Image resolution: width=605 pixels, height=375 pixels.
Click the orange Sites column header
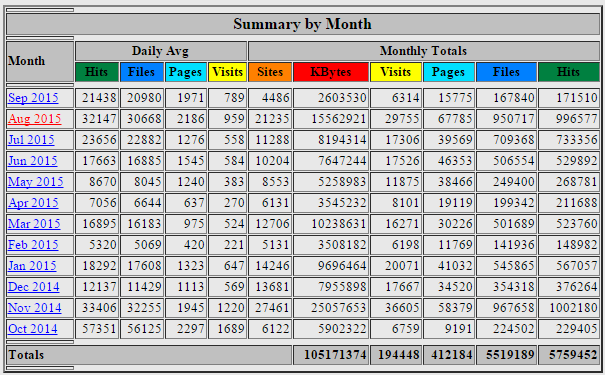pos(270,72)
